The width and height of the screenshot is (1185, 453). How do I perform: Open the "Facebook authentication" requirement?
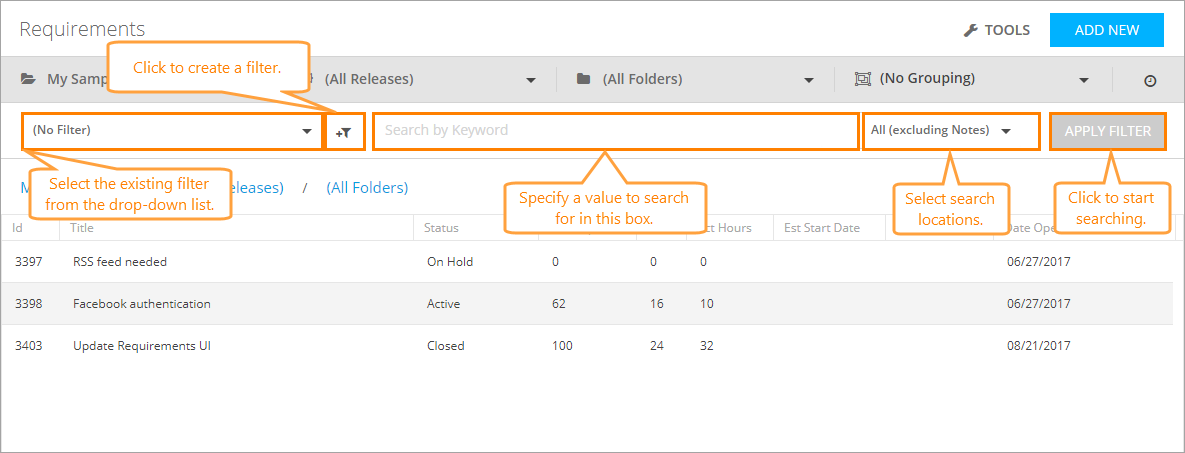point(142,304)
